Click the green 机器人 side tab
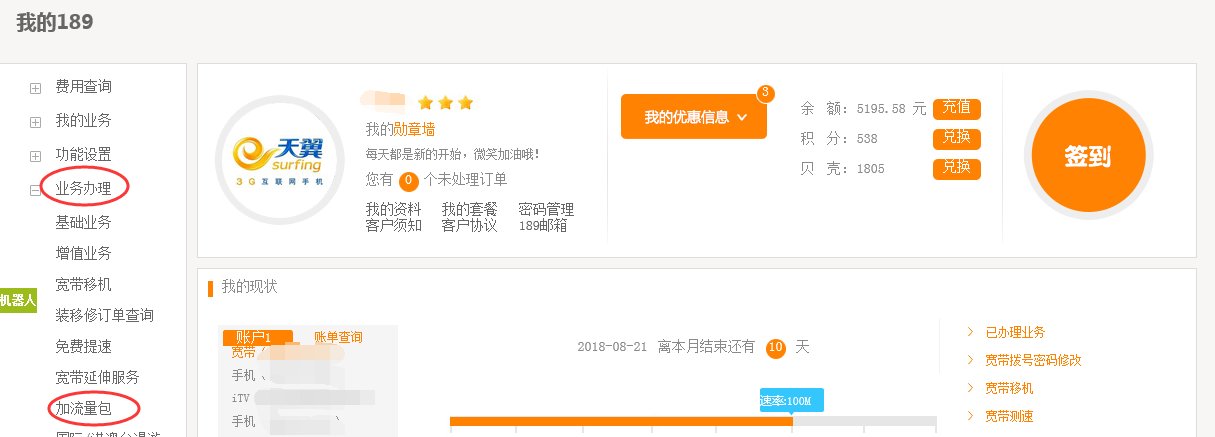Screen dimensions: 1215x437 (18, 299)
